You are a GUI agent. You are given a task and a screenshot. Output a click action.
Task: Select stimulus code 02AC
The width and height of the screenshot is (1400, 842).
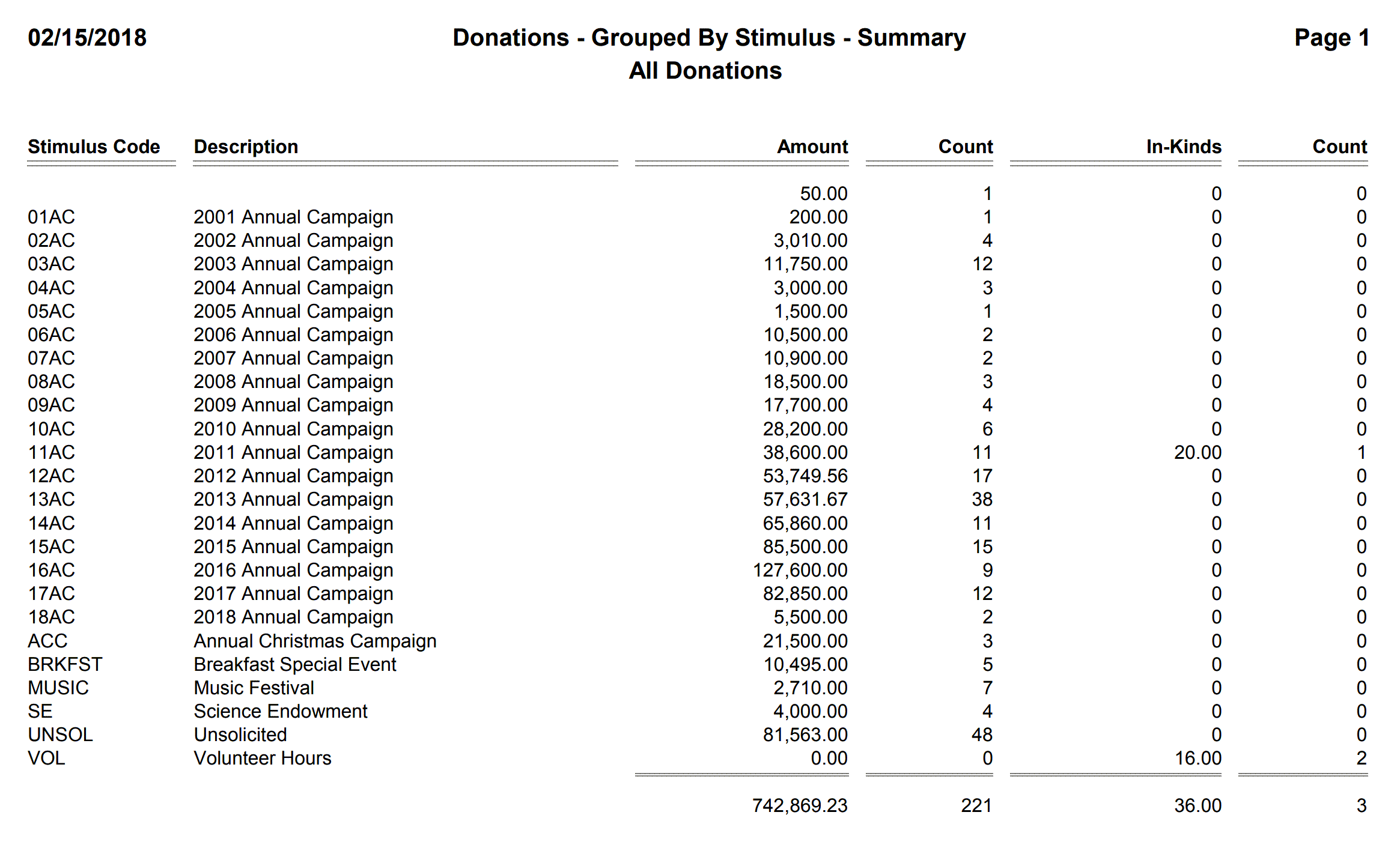click(51, 240)
